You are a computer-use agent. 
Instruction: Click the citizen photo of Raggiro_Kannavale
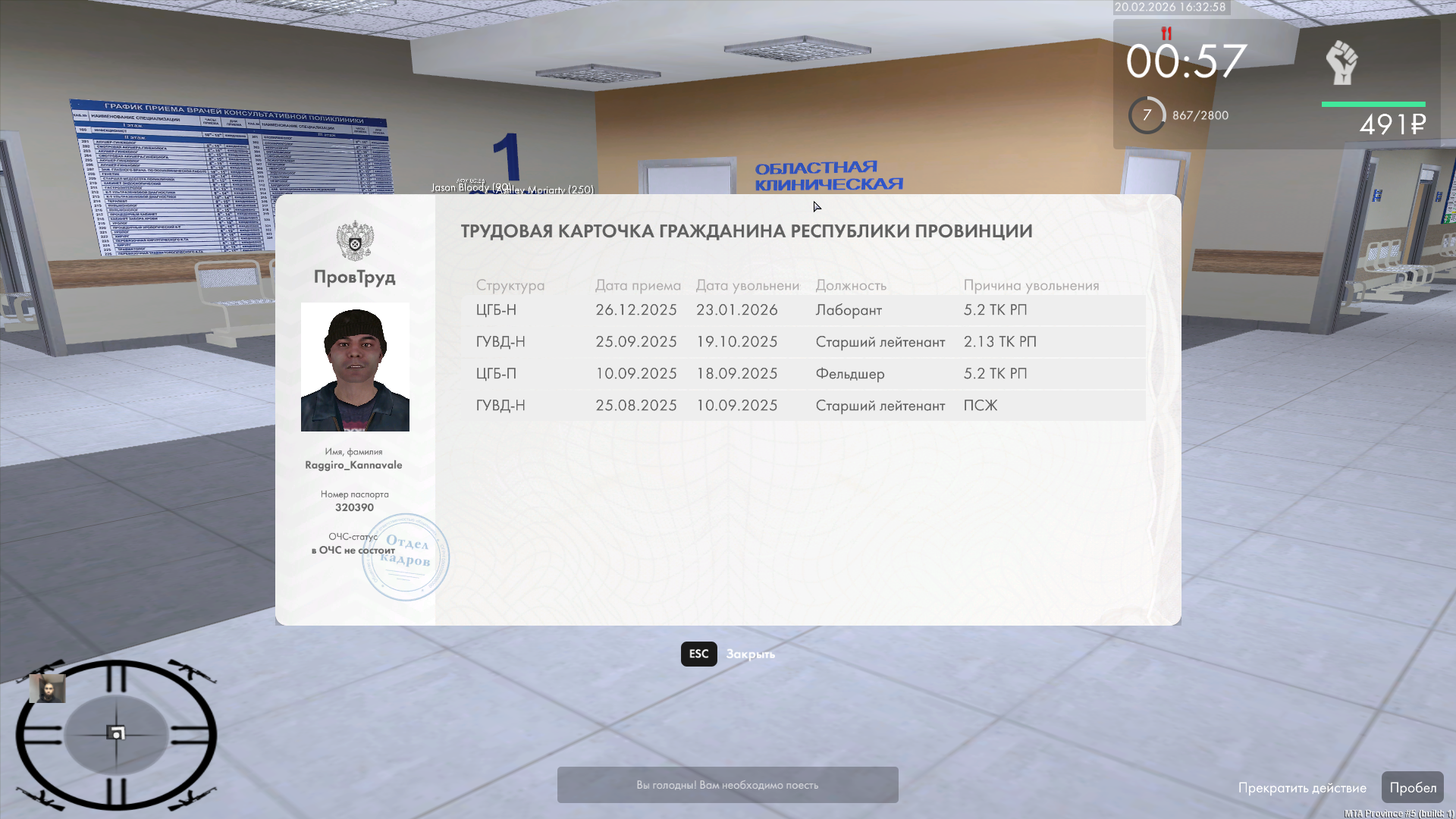pyautogui.click(x=355, y=367)
